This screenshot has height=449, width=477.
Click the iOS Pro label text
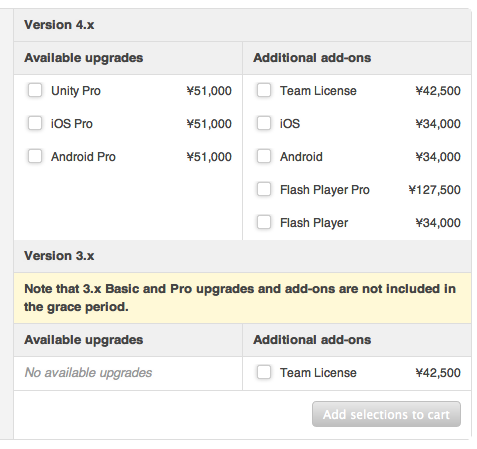tap(72, 124)
